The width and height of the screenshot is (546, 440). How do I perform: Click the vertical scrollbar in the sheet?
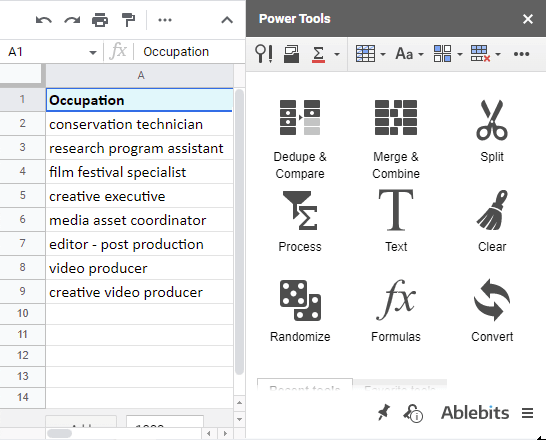[x=239, y=232]
